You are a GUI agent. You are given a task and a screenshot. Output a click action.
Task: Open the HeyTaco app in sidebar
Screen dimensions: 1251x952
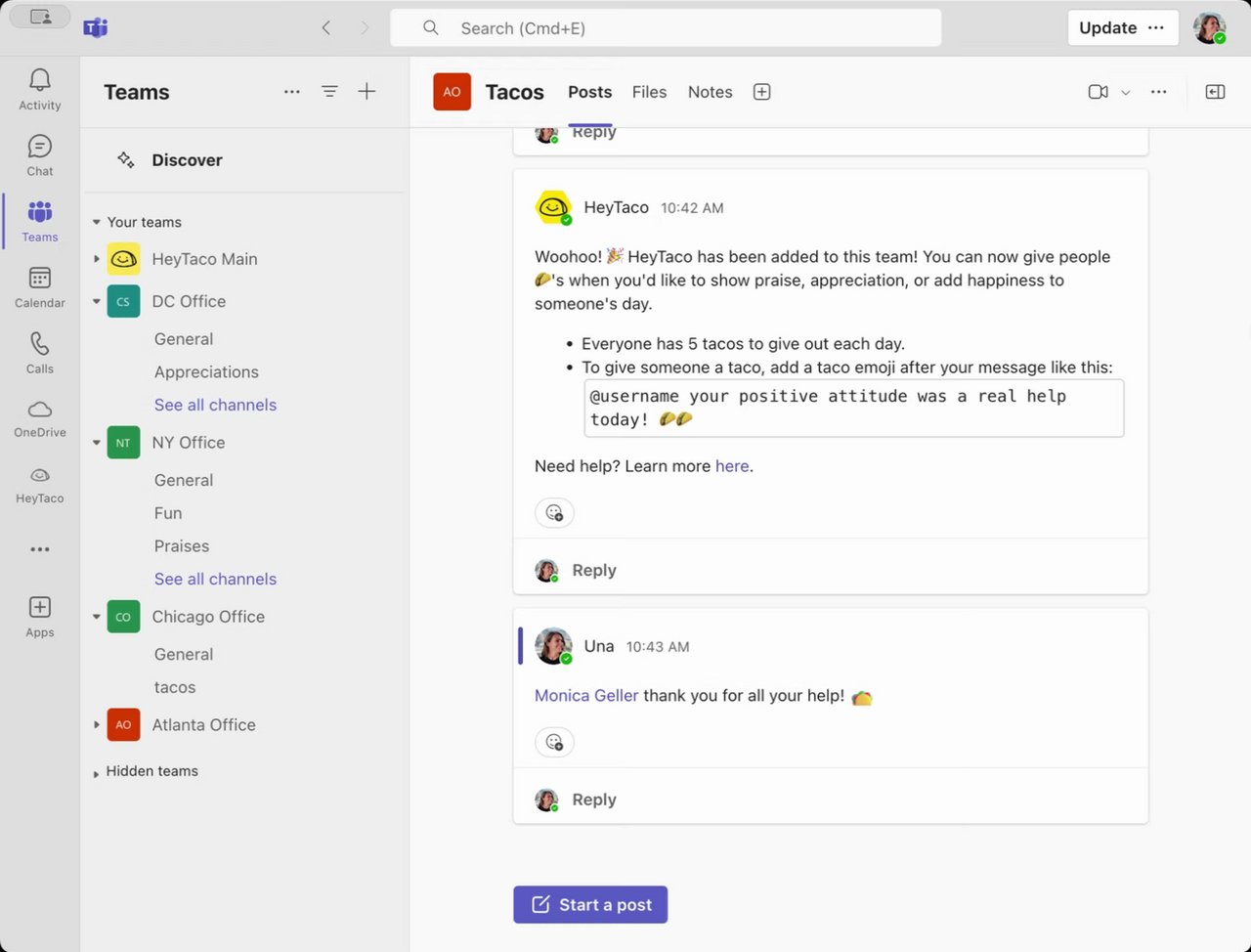click(x=40, y=485)
